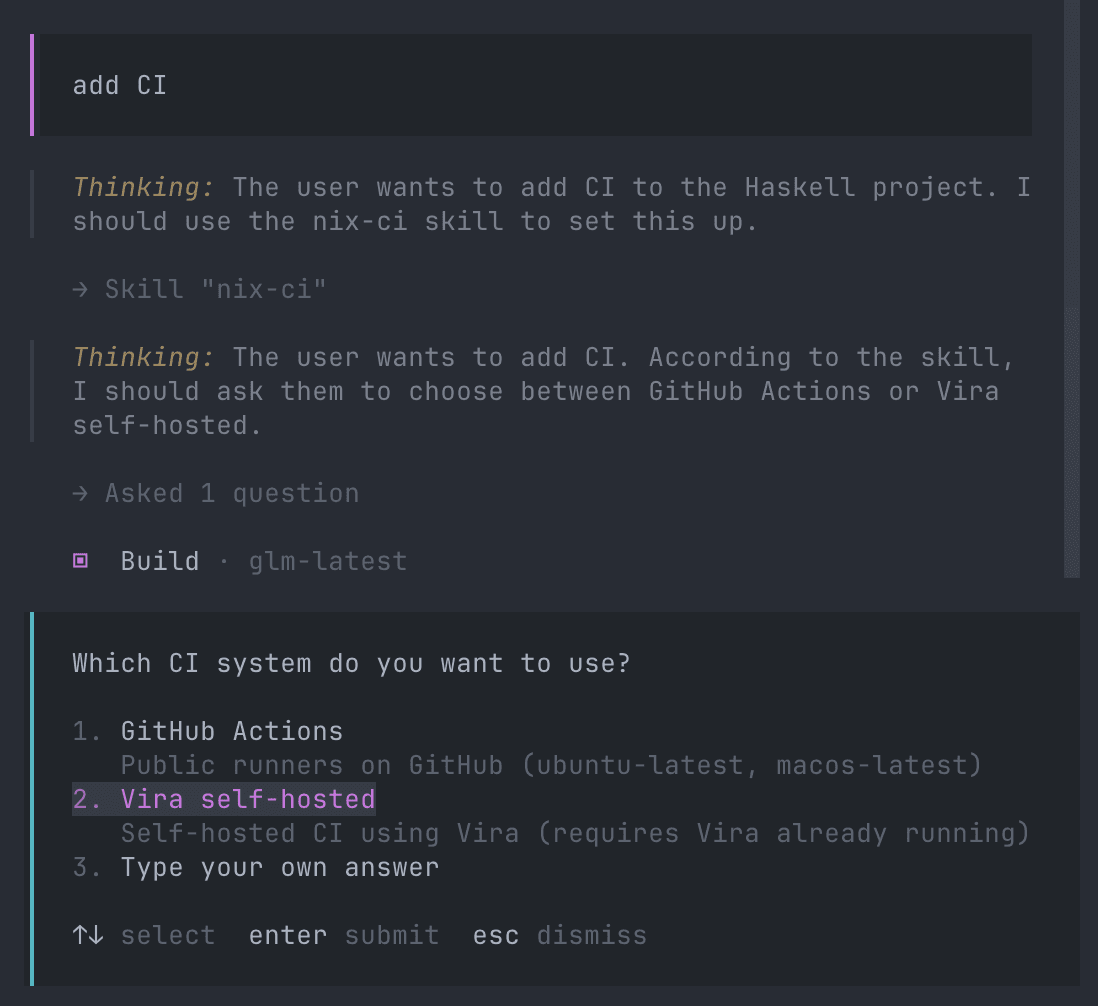Image resolution: width=1098 pixels, height=1006 pixels.
Task: Click the Self-hosted CI using Vira description
Action: (x=575, y=833)
